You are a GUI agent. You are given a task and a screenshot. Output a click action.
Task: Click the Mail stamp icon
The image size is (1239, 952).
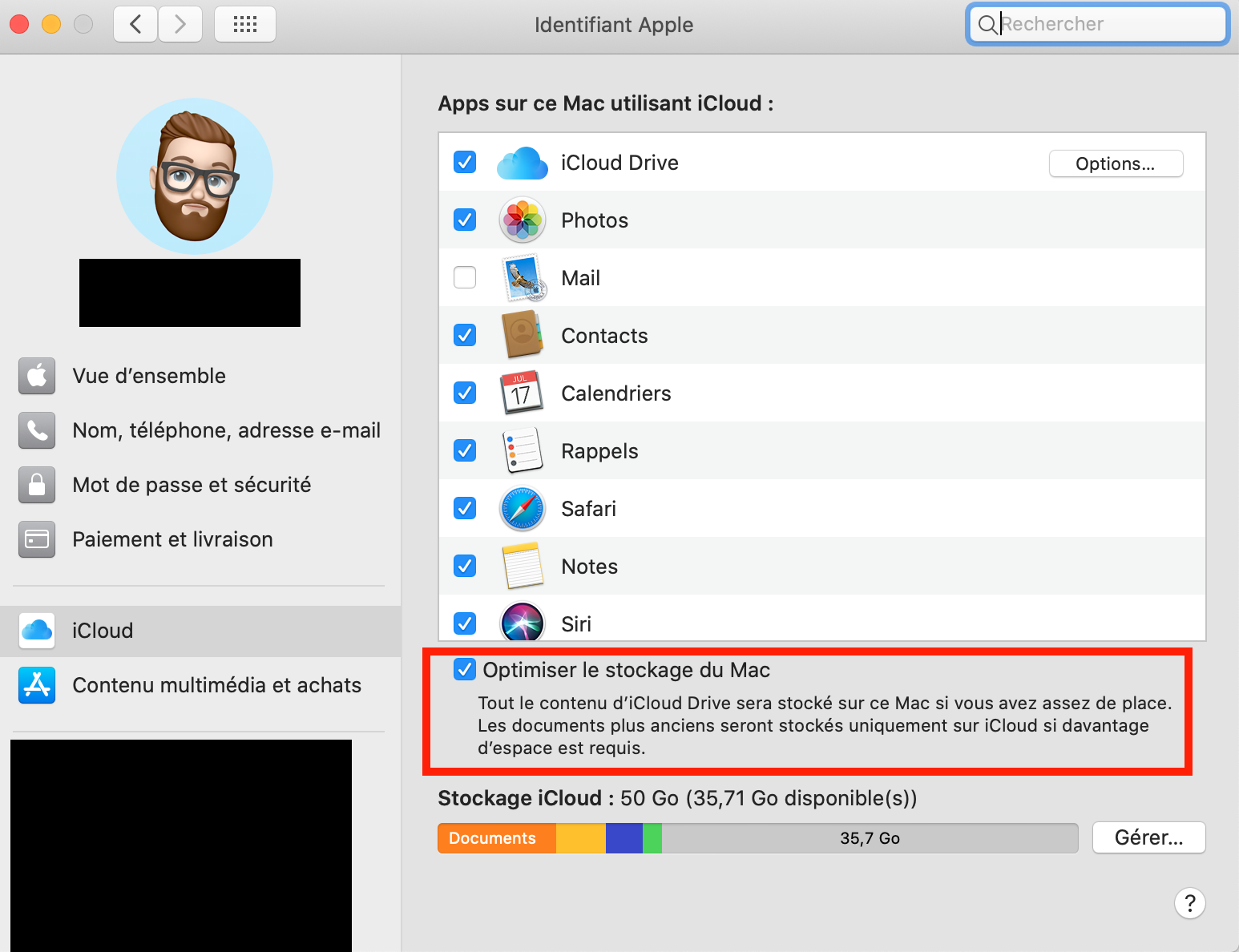coord(523,278)
